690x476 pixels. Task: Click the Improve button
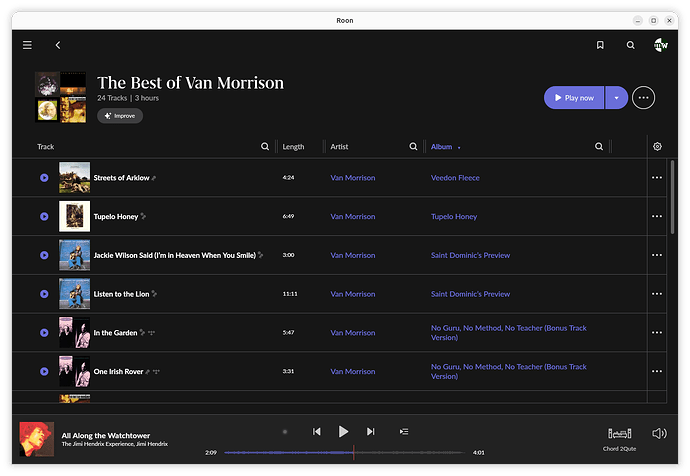tap(120, 116)
